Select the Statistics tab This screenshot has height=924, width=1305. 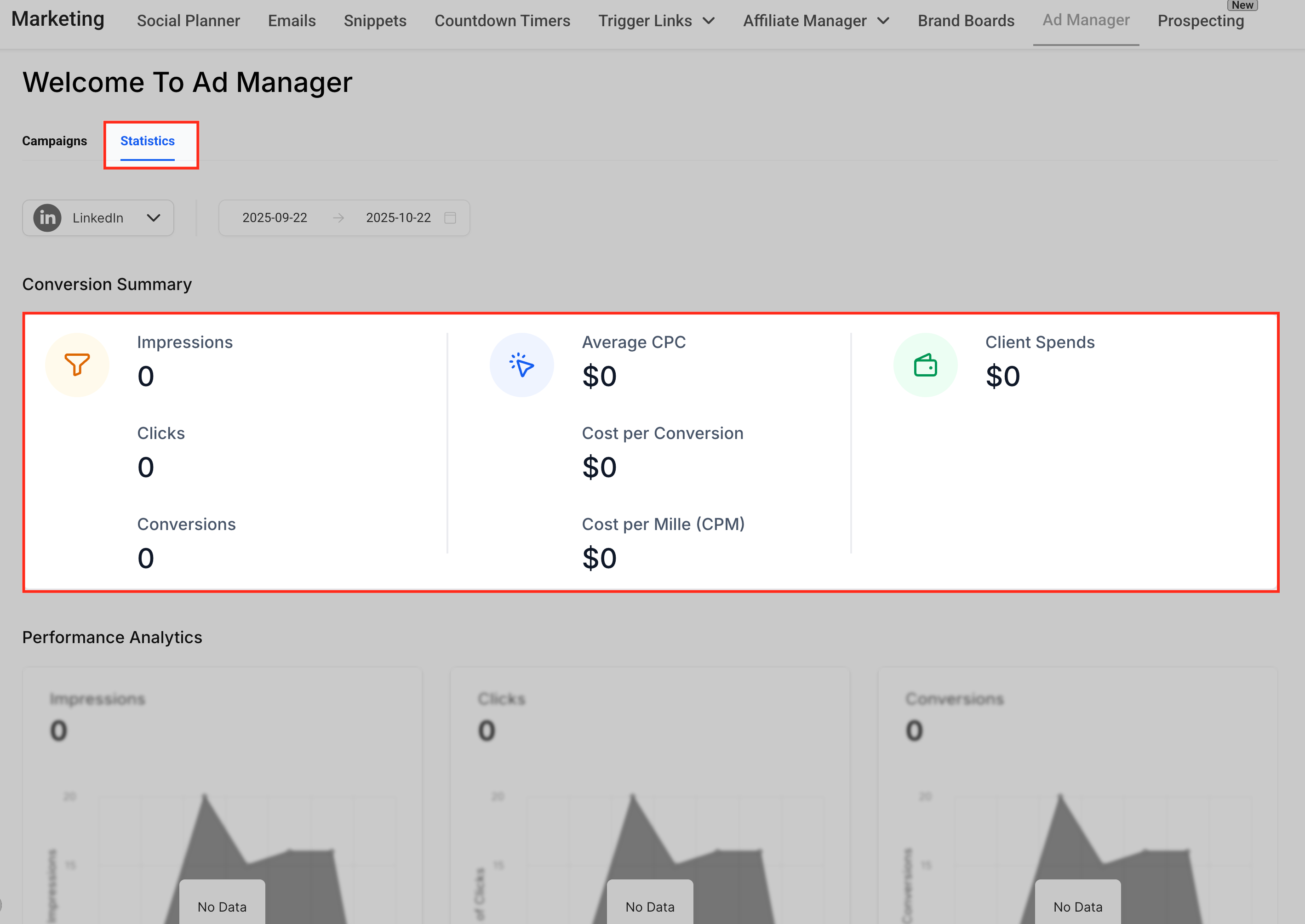148,141
